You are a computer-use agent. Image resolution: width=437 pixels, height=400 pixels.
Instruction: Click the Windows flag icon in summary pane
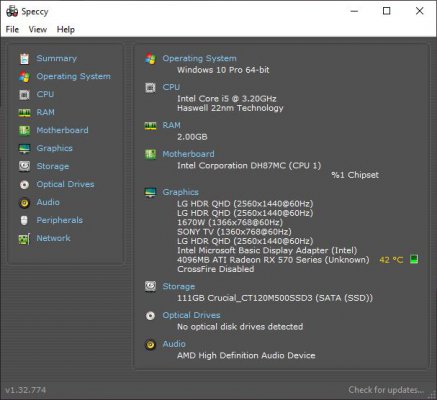pos(150,59)
